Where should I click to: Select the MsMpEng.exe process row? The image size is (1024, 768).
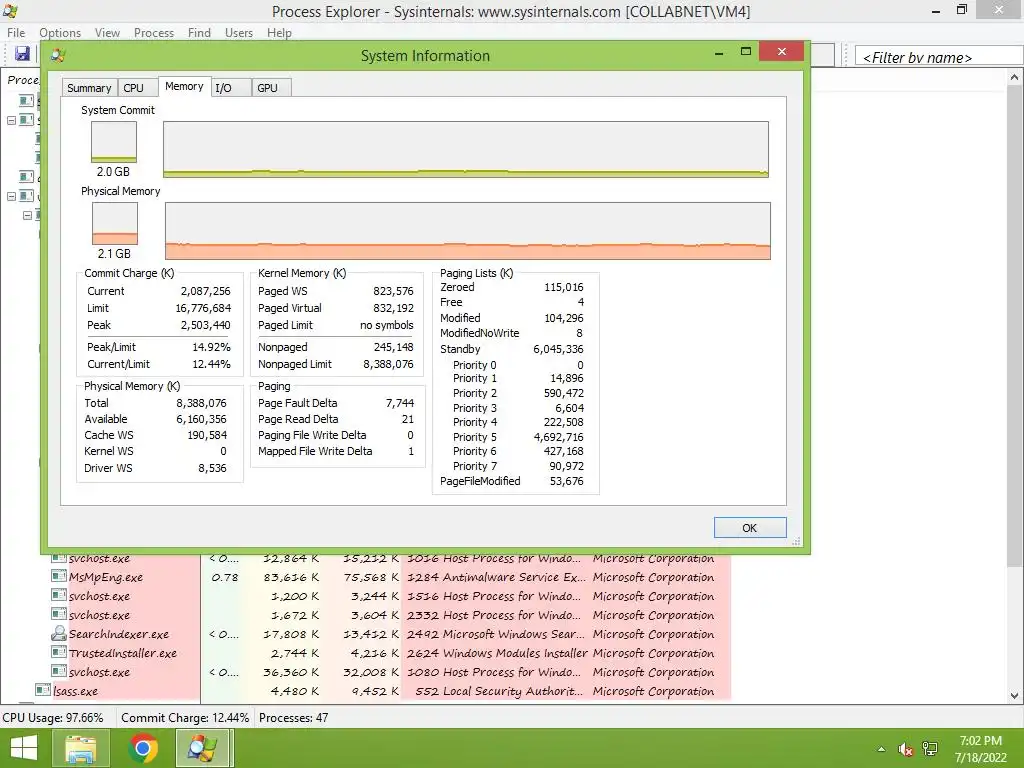coord(391,577)
